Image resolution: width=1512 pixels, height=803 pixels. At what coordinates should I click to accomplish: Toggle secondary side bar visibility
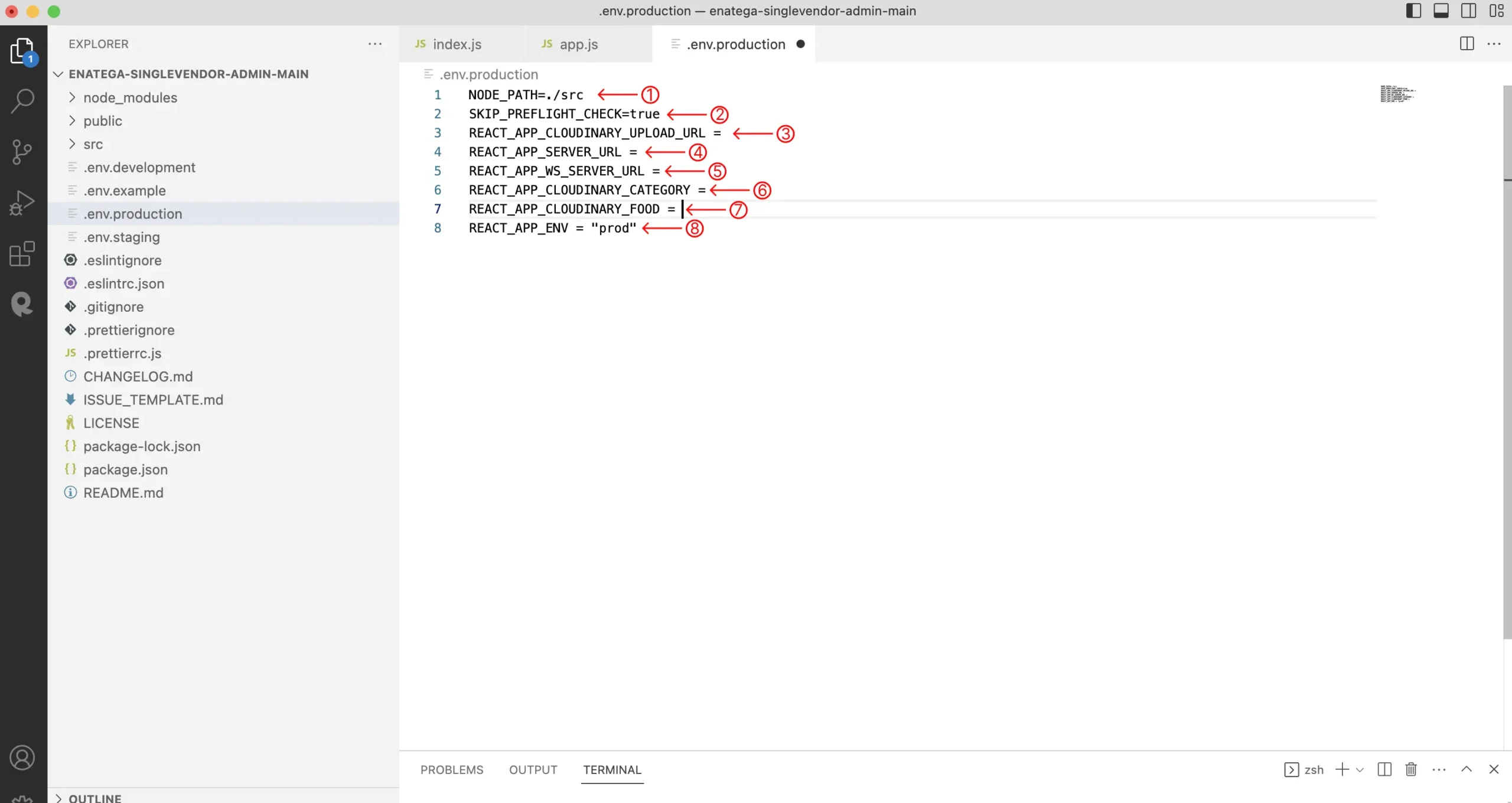click(1469, 11)
